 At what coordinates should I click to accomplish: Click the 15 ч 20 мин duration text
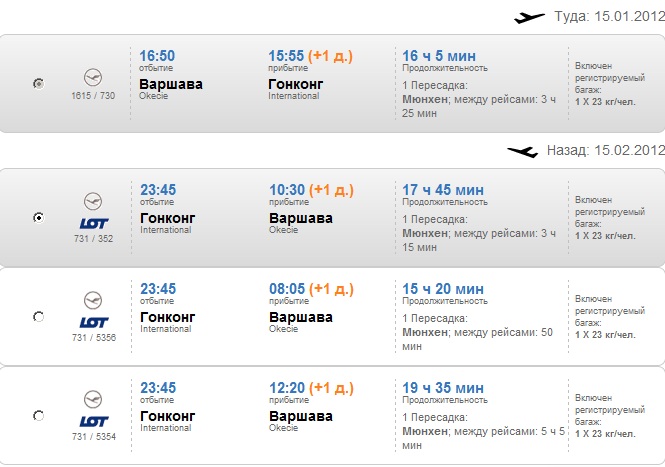point(443,289)
